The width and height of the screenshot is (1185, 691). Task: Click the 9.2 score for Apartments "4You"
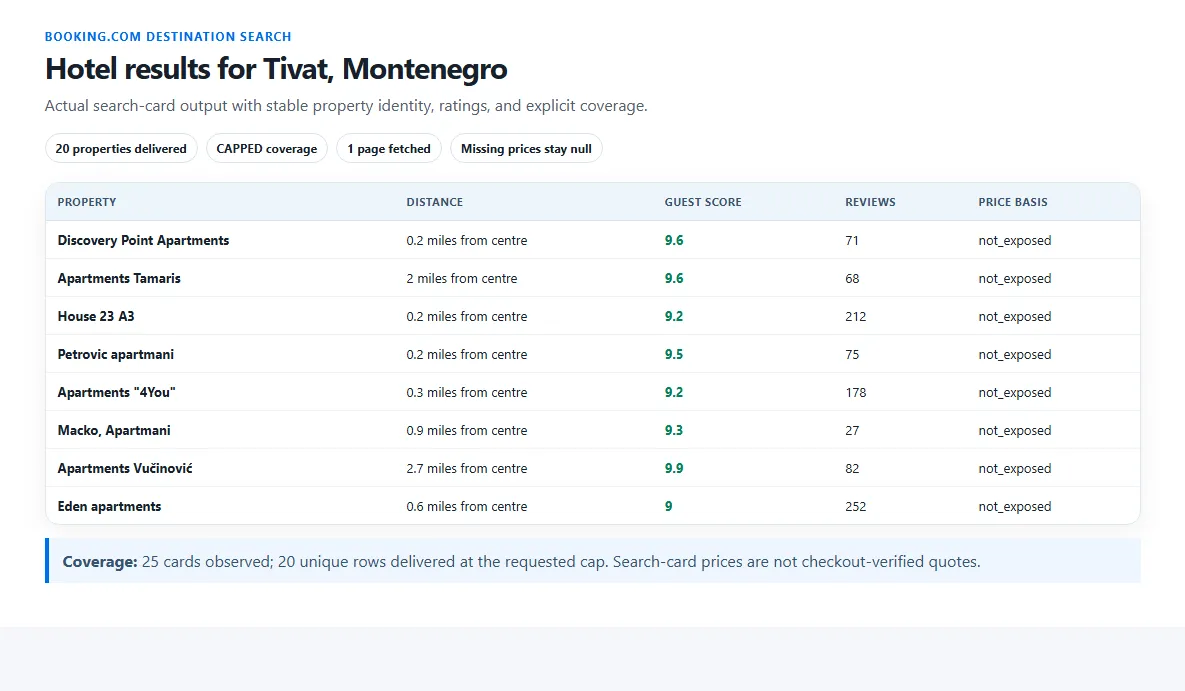pyautogui.click(x=673, y=392)
